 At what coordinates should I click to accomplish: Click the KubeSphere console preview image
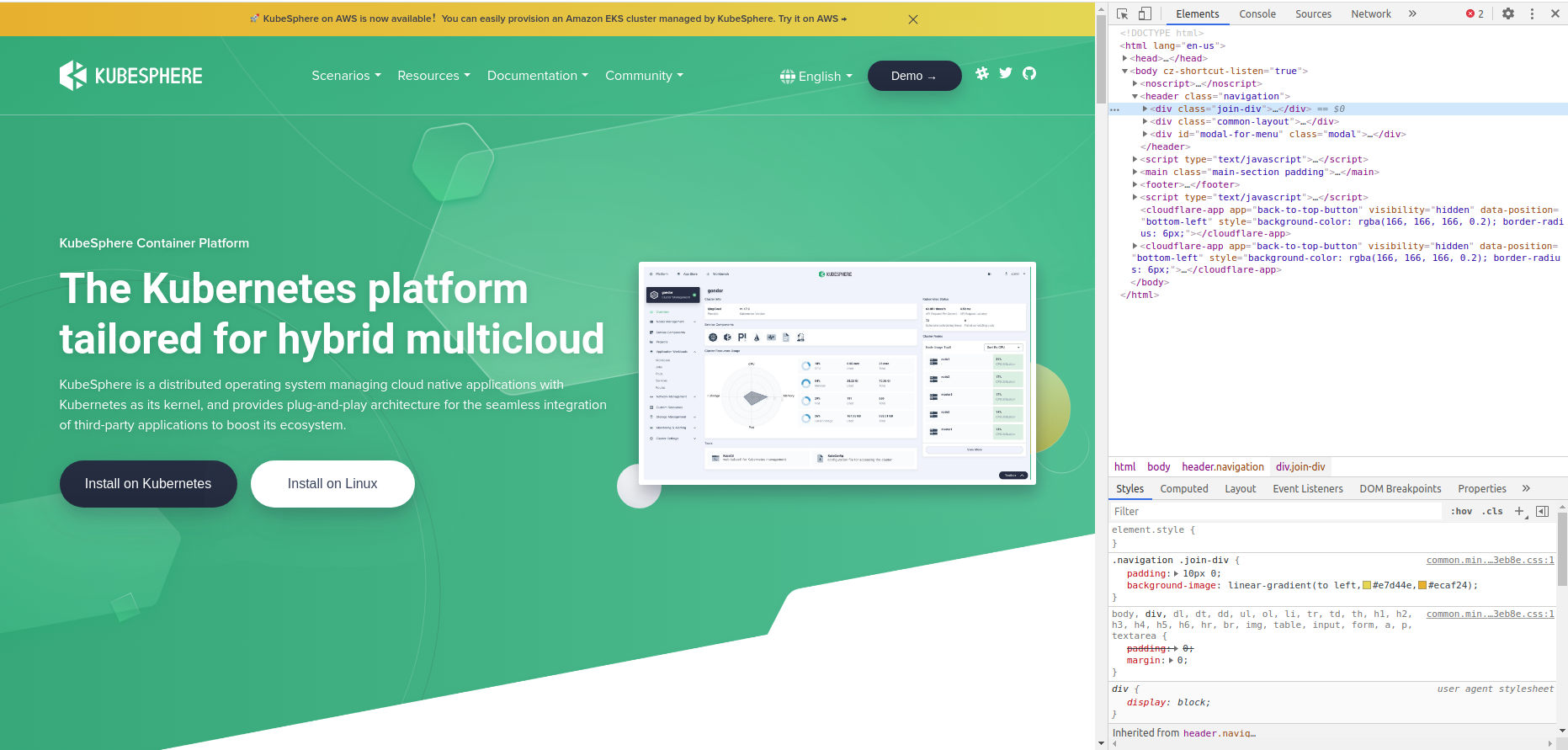[x=837, y=374]
